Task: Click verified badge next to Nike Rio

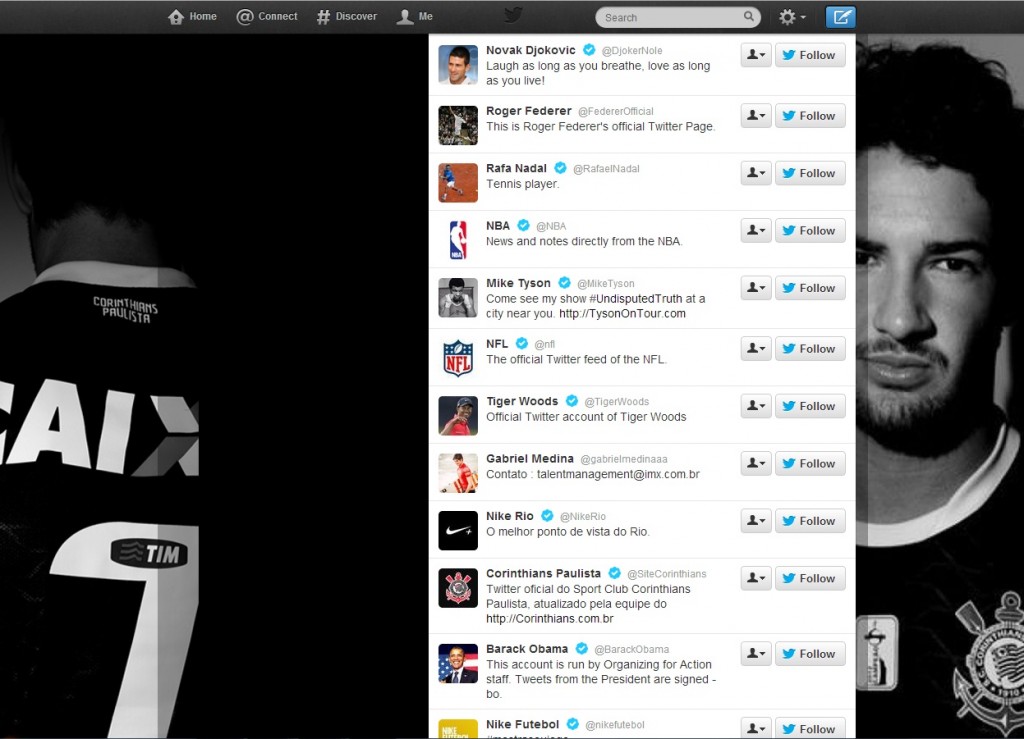Action: click(x=547, y=516)
